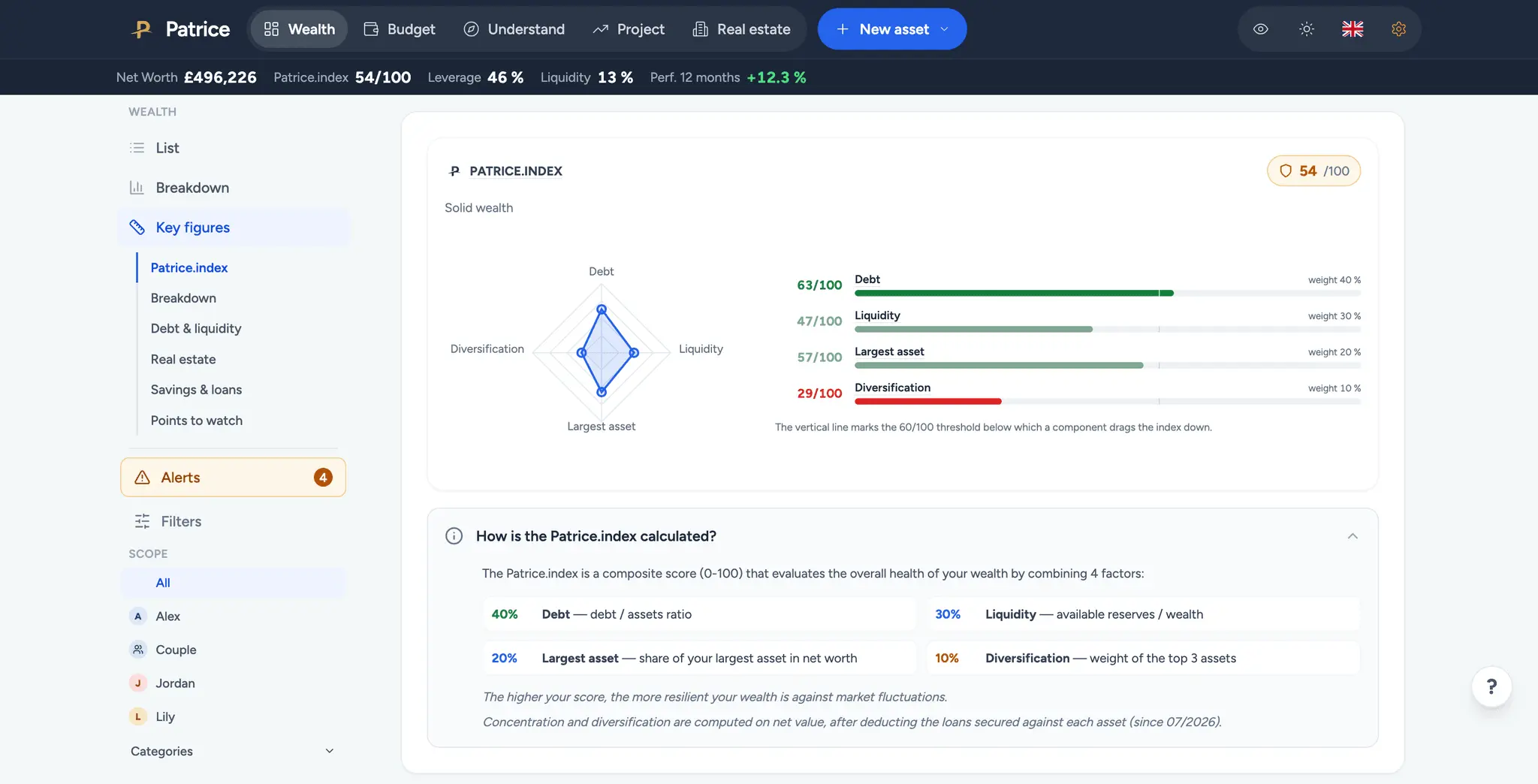1538x784 pixels.
Task: Switch to the Budget tab
Action: pos(400,29)
